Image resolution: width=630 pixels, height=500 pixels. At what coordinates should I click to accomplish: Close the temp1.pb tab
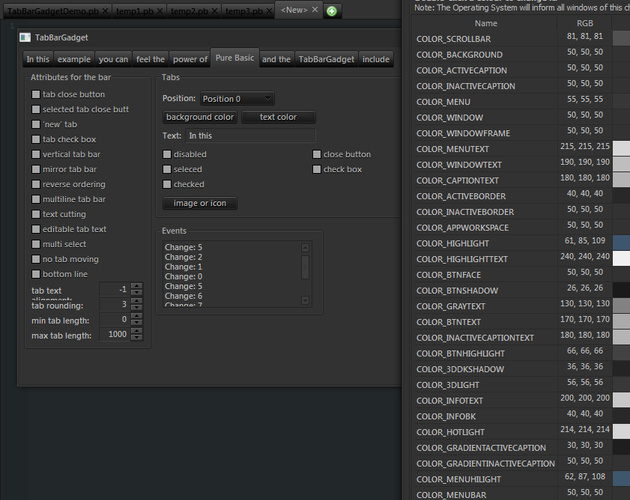click(x=160, y=11)
